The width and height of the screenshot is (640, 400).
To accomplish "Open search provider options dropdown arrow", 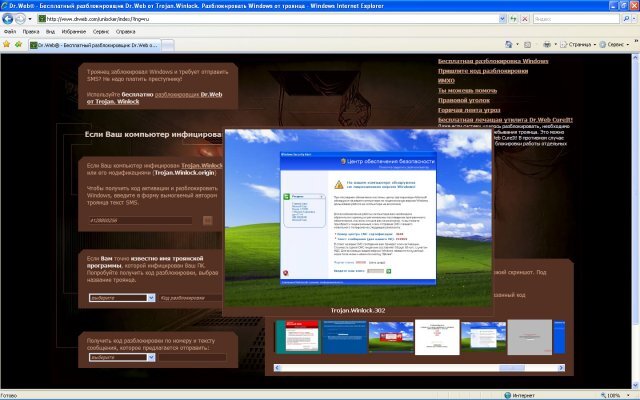I will pyautogui.click(x=634, y=19).
